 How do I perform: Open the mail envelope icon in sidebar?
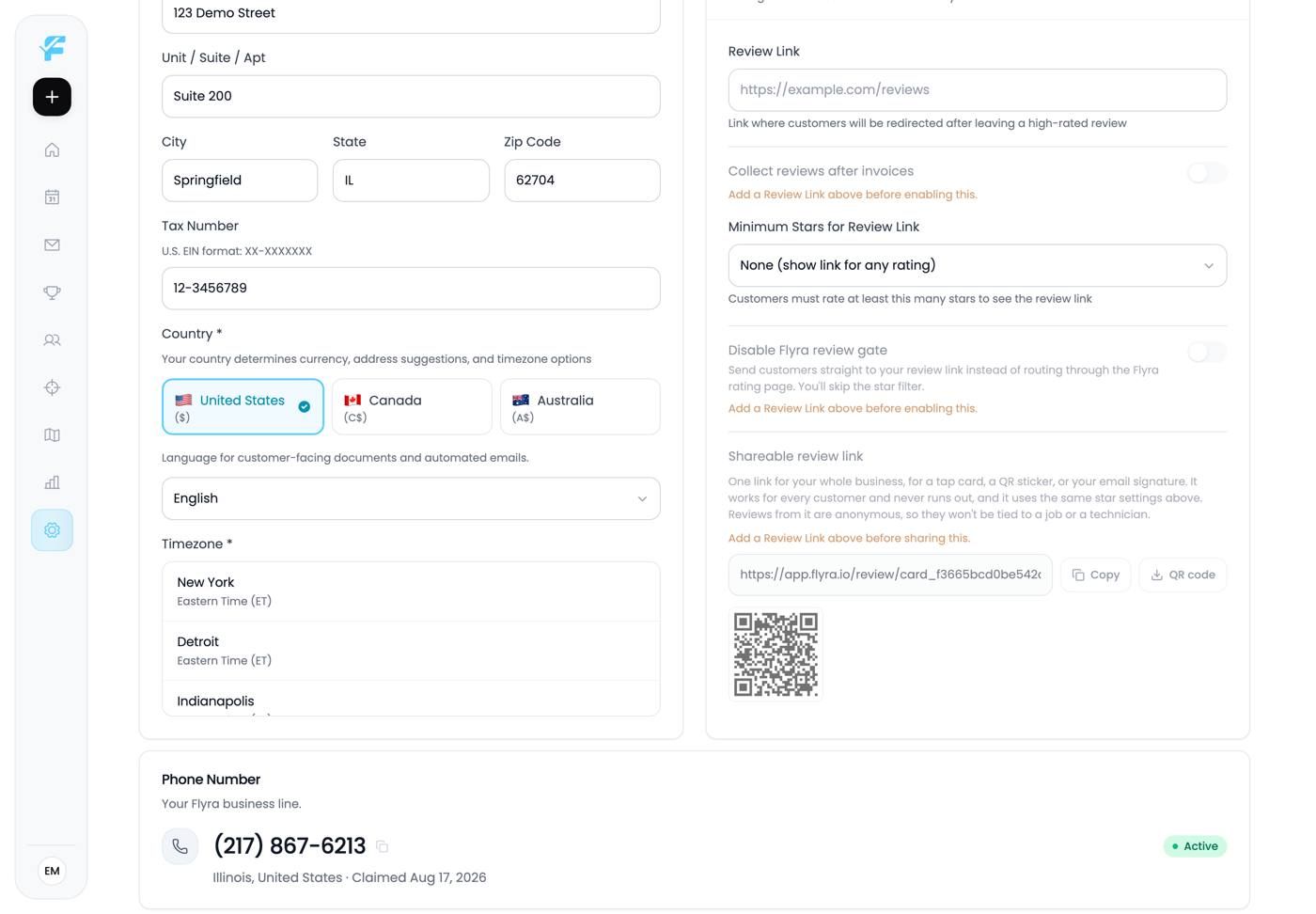coord(52,244)
